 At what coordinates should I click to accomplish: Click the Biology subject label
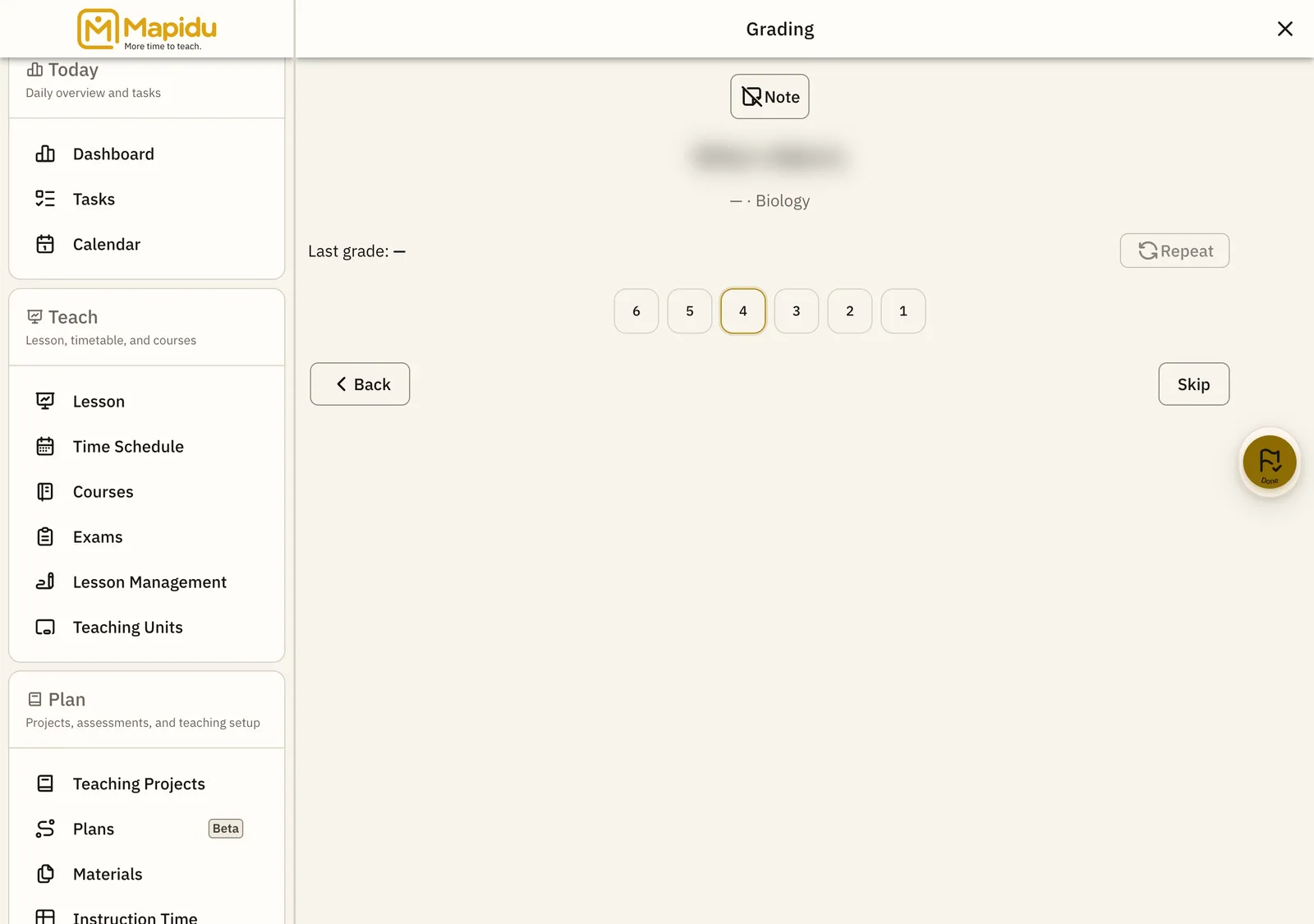coord(783,200)
